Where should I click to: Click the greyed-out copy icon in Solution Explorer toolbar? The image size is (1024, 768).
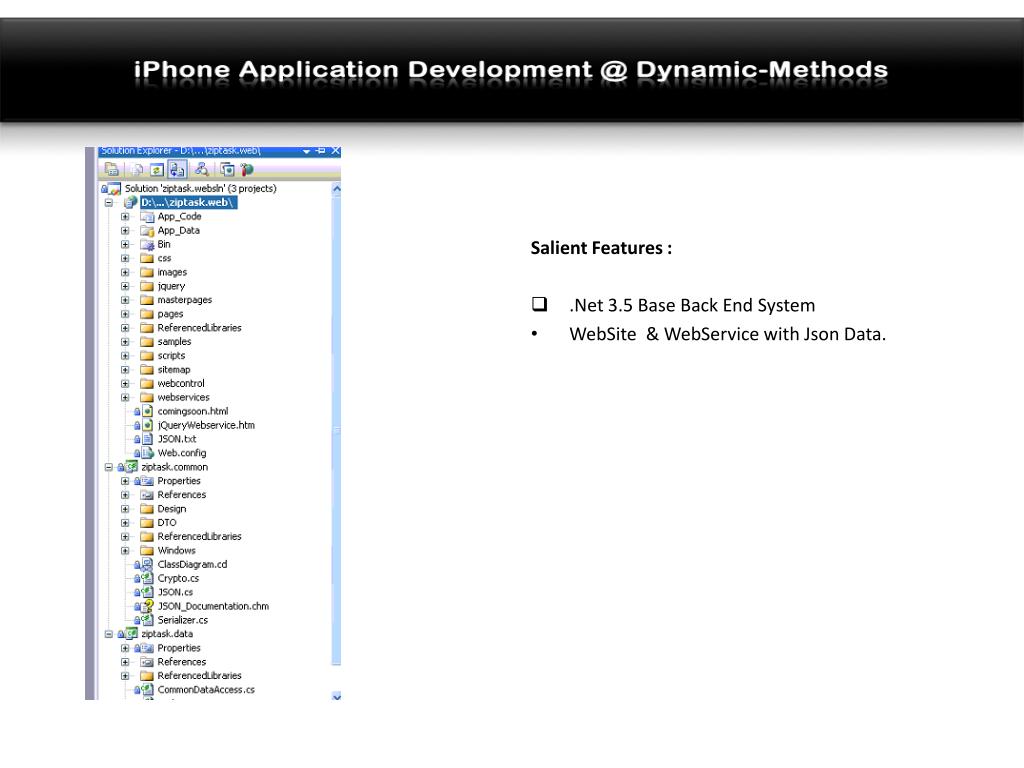pos(136,170)
